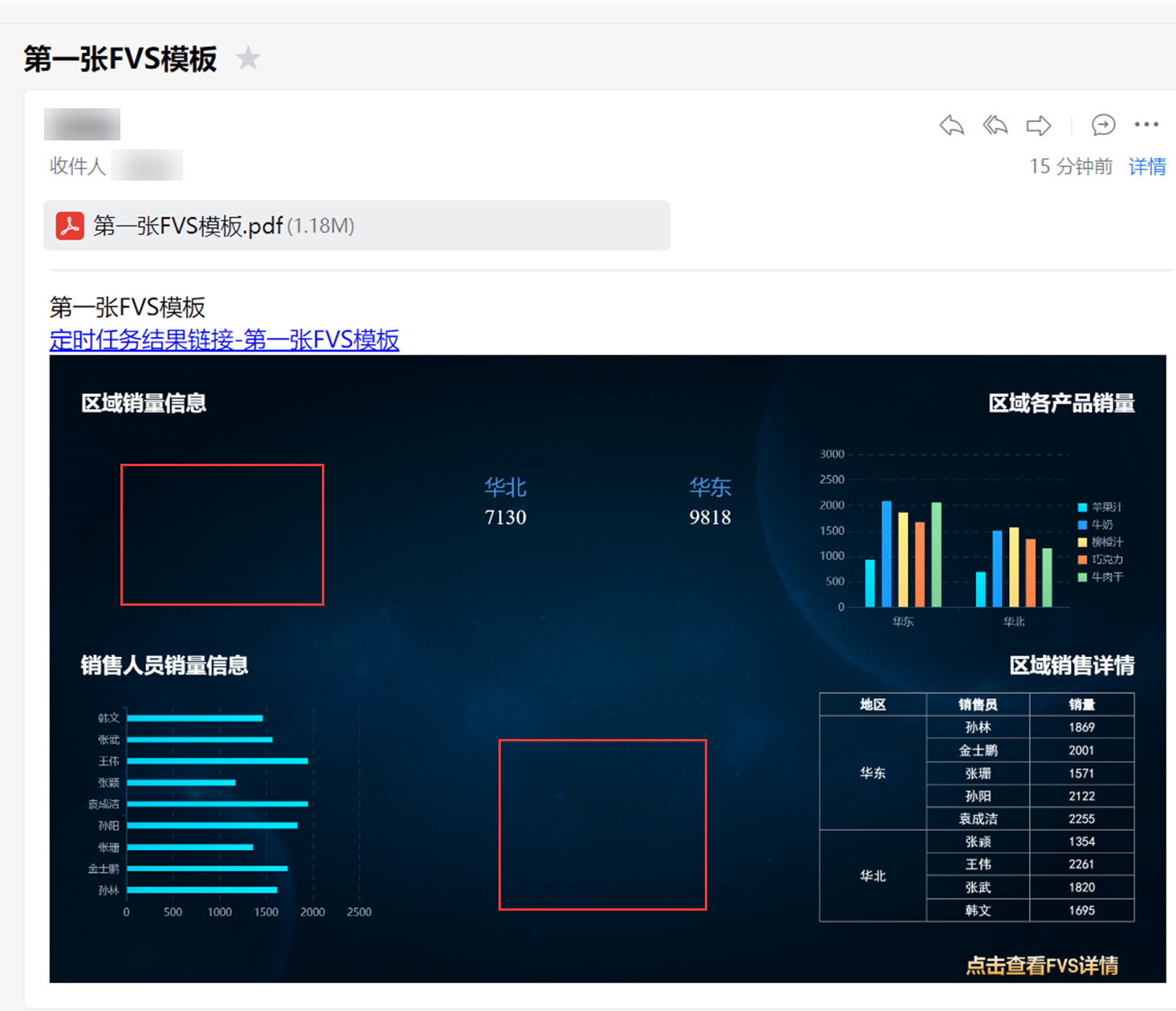The height and width of the screenshot is (1011, 1176).
Task: Click the 2122 cell in the table
Action: (x=1082, y=796)
